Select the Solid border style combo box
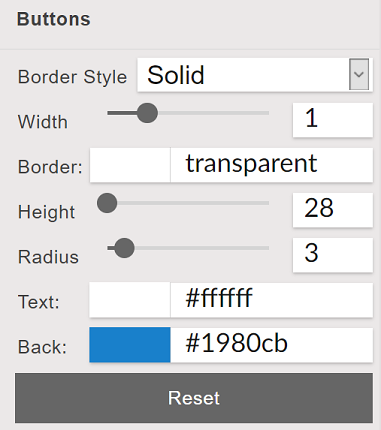This screenshot has width=381, height=430. coord(255,75)
